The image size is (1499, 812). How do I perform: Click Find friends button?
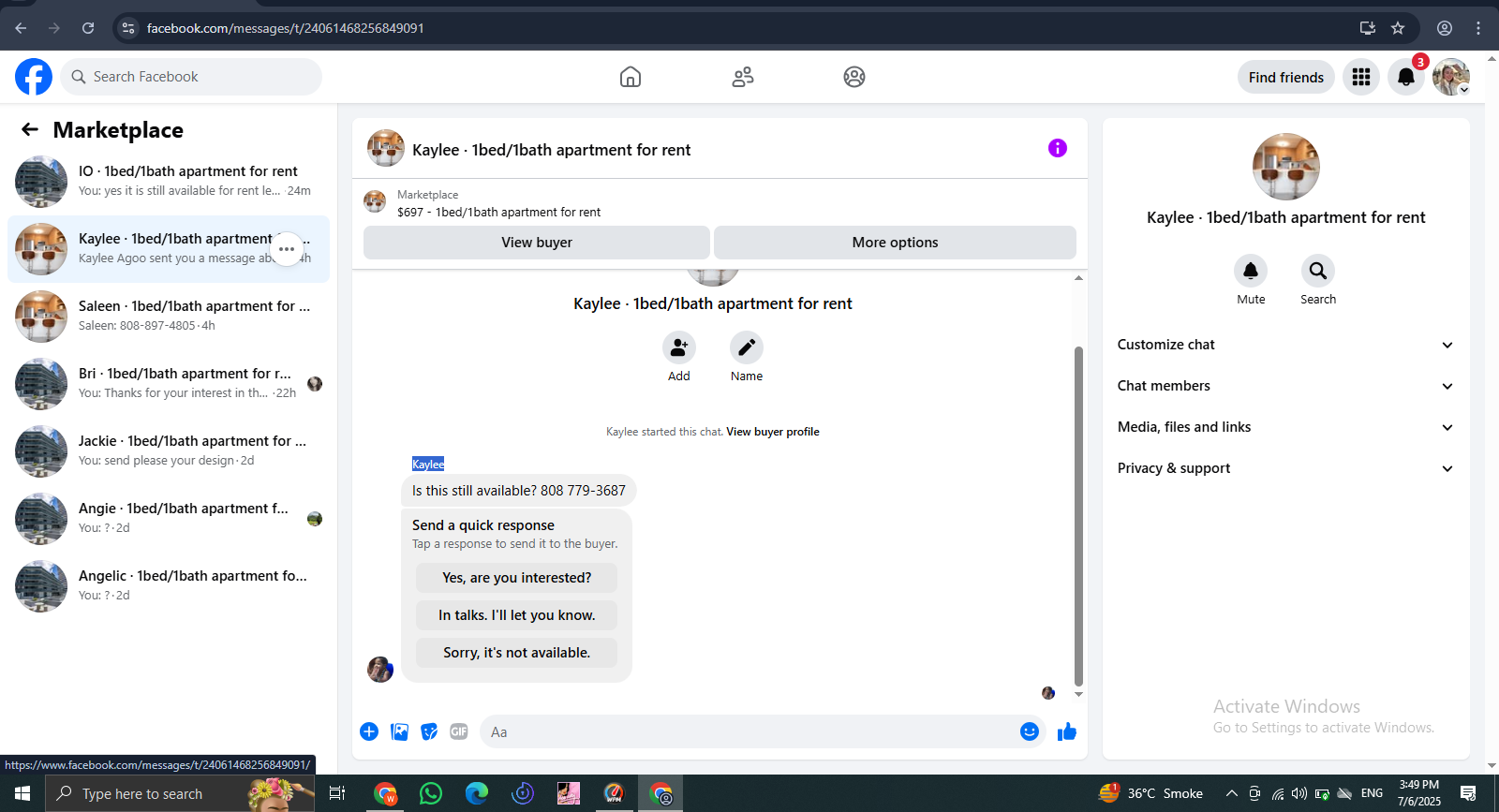point(1286,77)
